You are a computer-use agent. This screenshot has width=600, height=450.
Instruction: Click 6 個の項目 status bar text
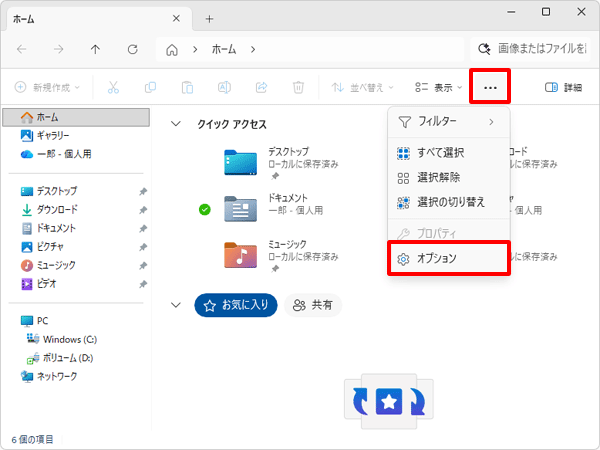coord(32,439)
